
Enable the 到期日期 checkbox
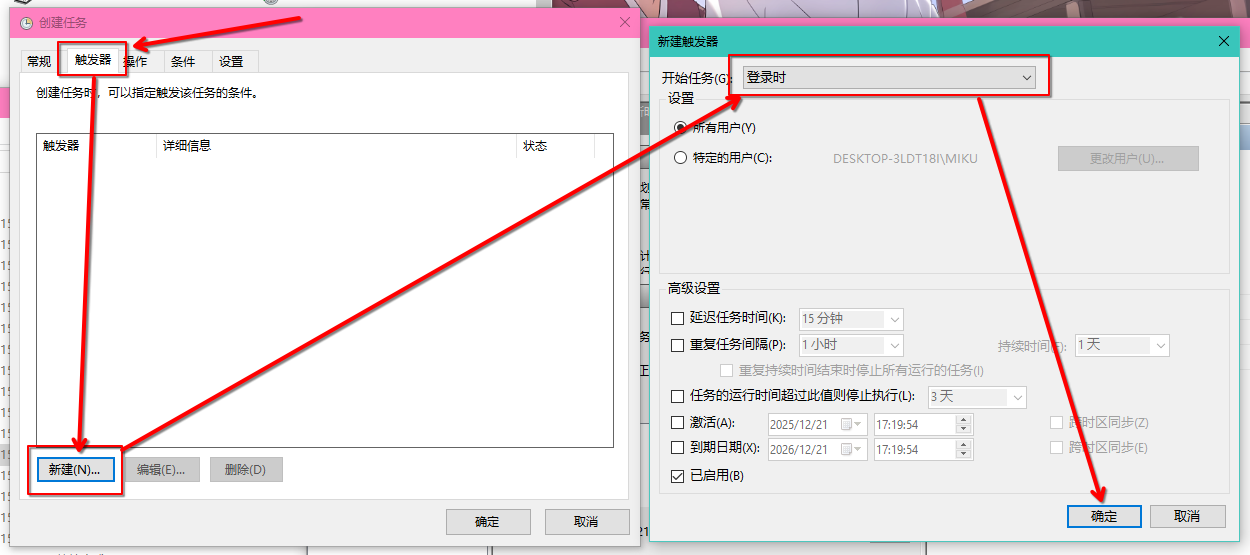coord(678,449)
